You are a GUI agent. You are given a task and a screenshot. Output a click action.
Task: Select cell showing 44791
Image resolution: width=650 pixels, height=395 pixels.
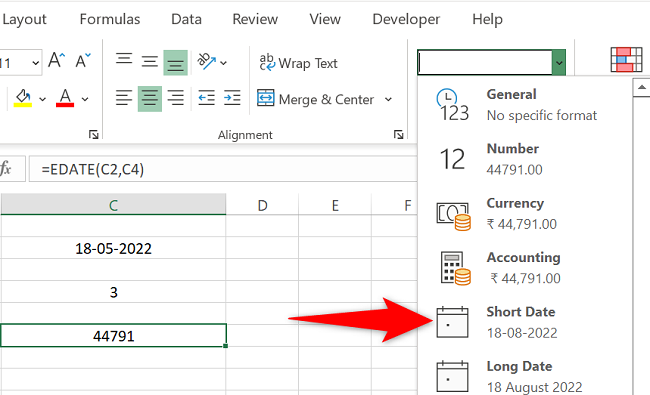113,335
